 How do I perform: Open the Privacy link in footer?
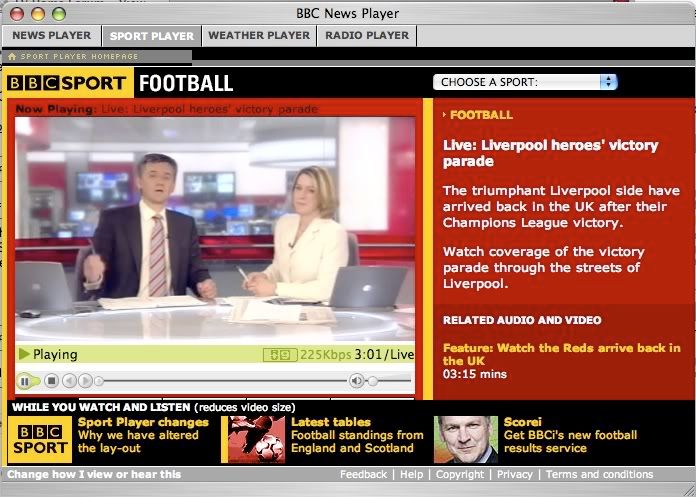click(514, 474)
